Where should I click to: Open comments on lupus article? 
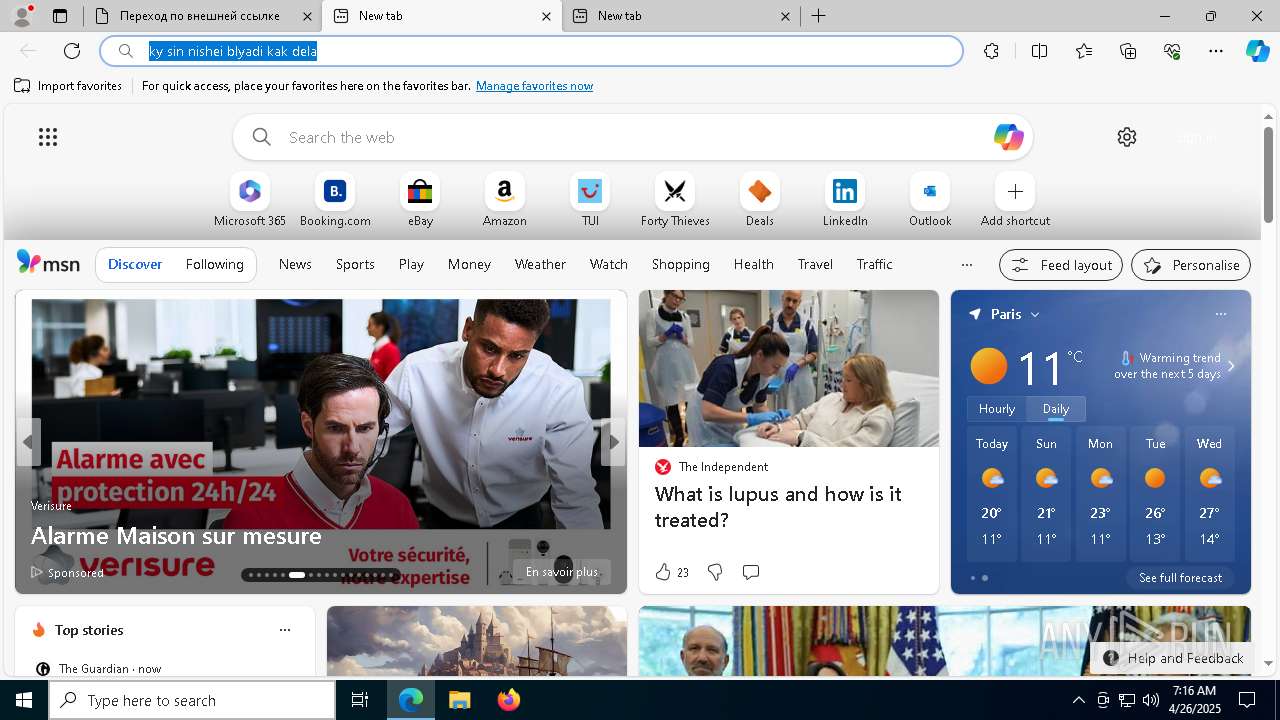click(x=751, y=572)
